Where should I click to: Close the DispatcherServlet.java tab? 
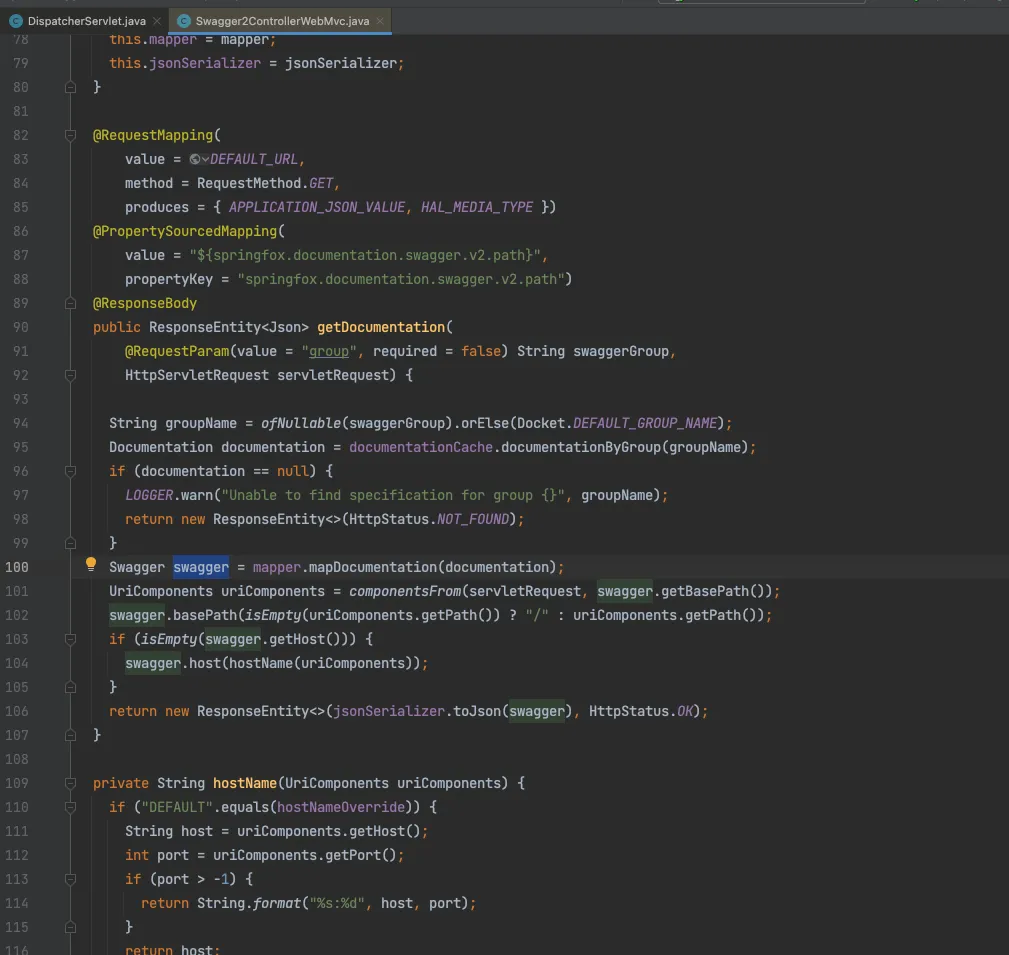coord(157,20)
